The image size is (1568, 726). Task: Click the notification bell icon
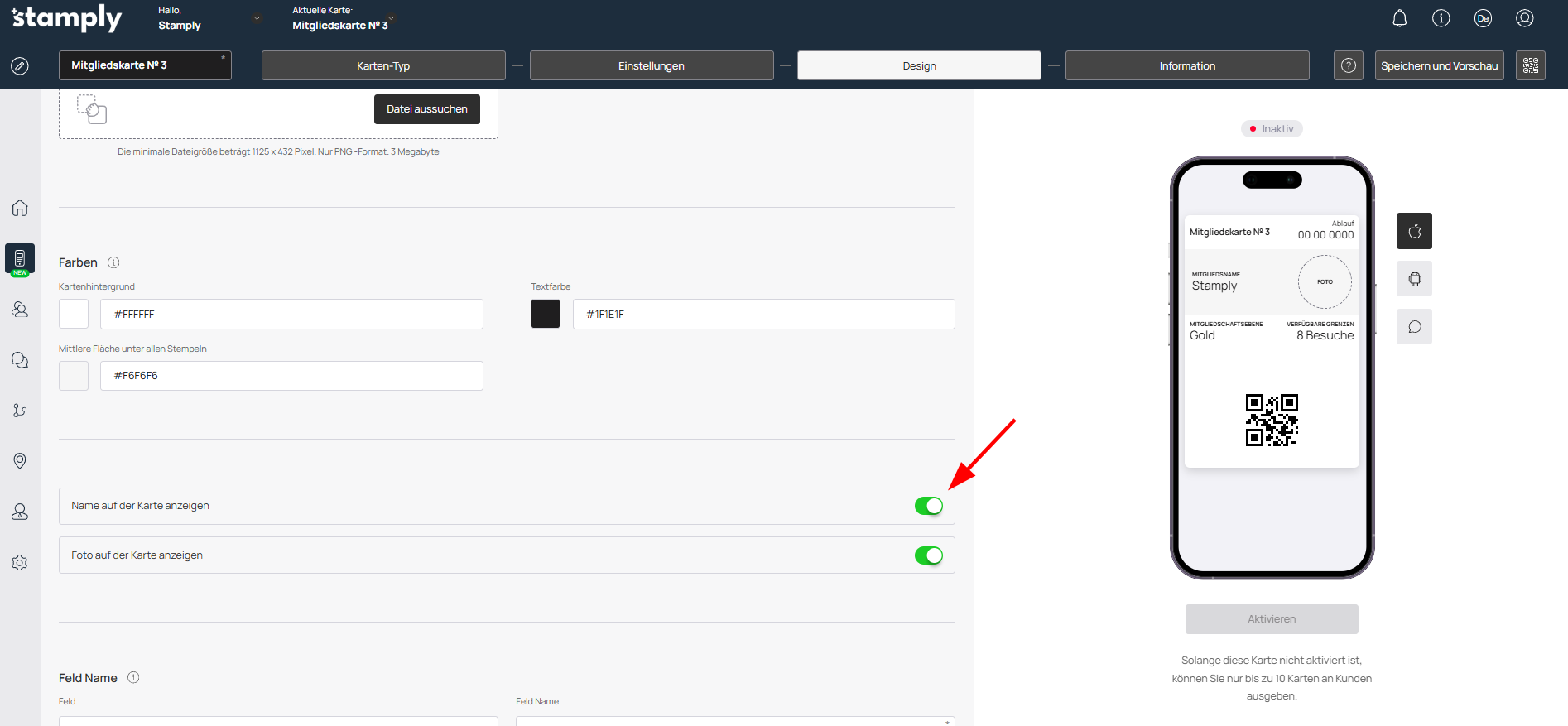(x=1399, y=18)
